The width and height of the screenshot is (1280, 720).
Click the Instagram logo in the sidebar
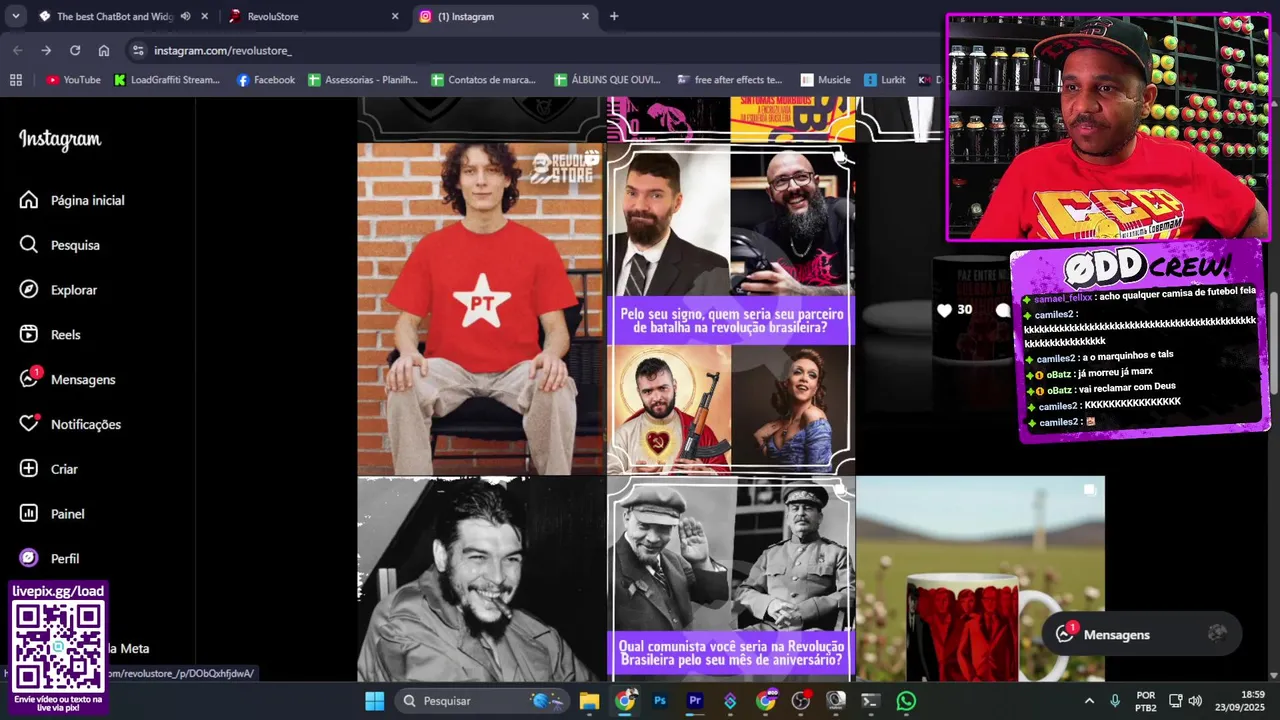pyautogui.click(x=60, y=140)
